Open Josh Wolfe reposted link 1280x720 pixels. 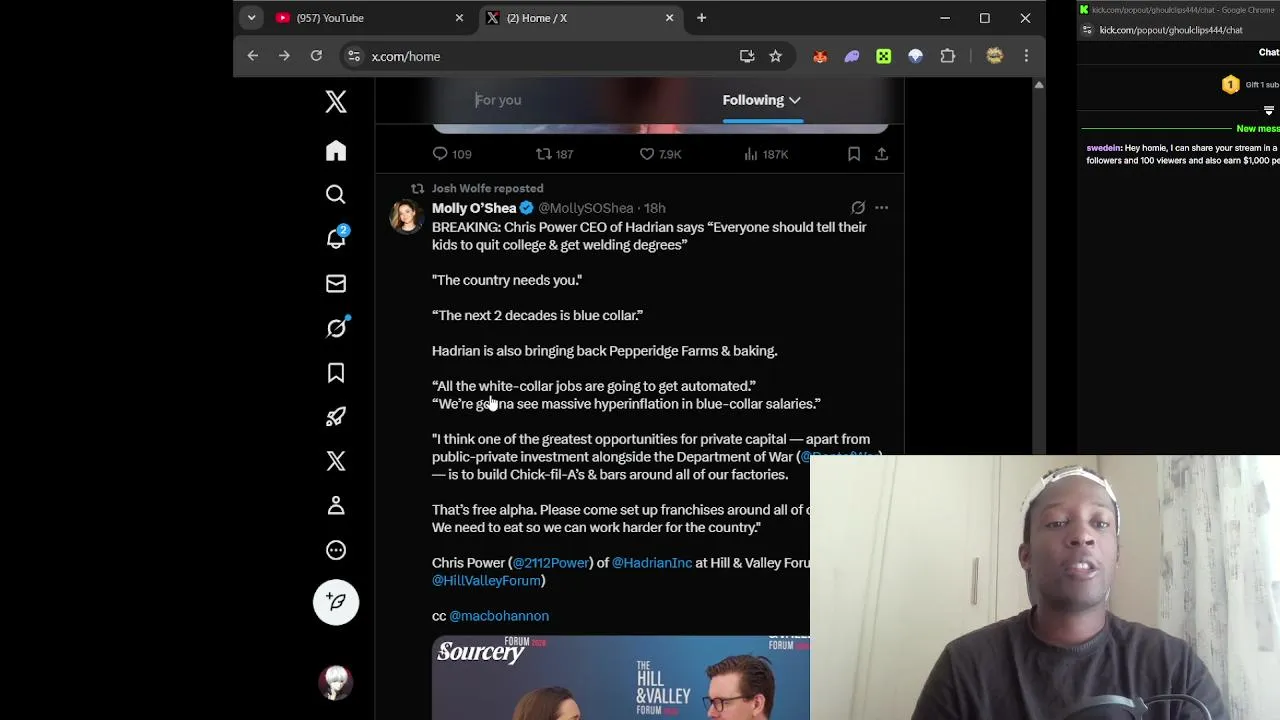click(487, 188)
